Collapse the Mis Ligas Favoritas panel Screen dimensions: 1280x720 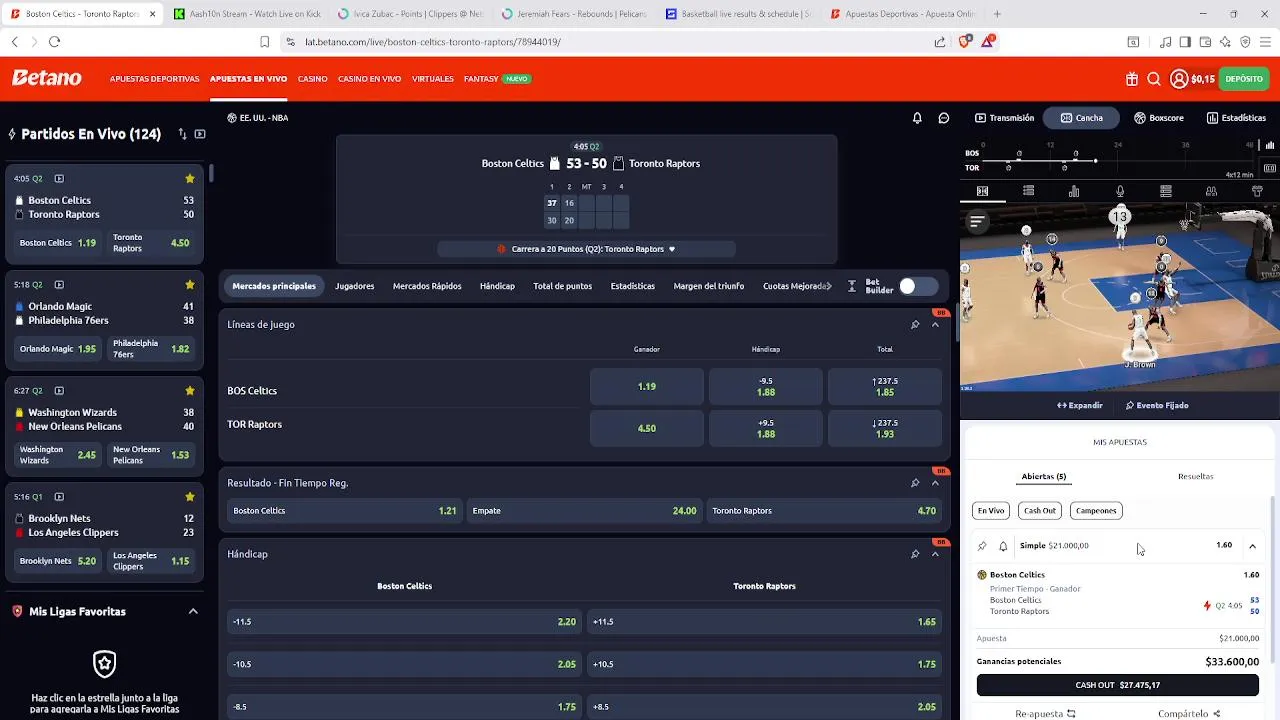point(193,612)
